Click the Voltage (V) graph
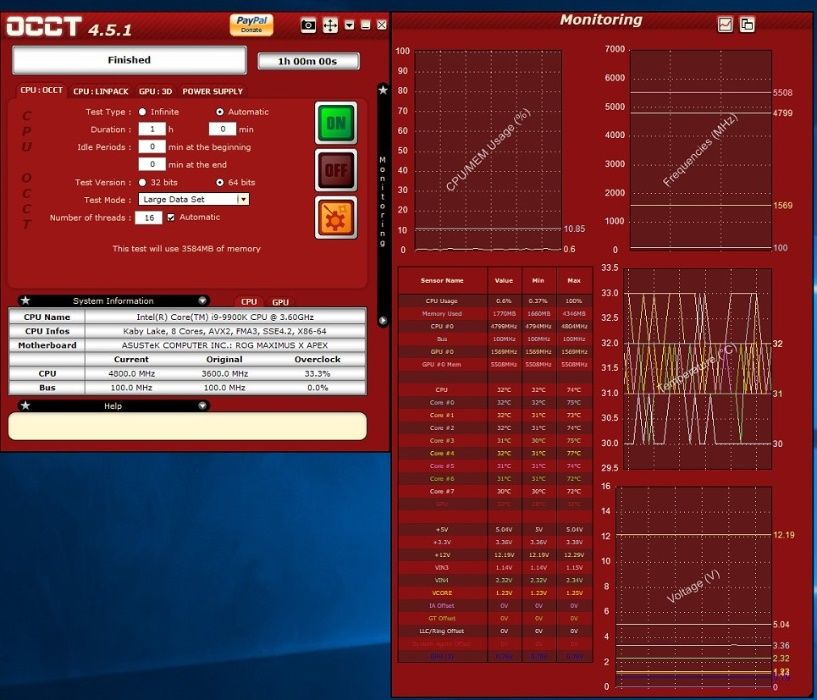The image size is (817, 700). click(x=694, y=587)
